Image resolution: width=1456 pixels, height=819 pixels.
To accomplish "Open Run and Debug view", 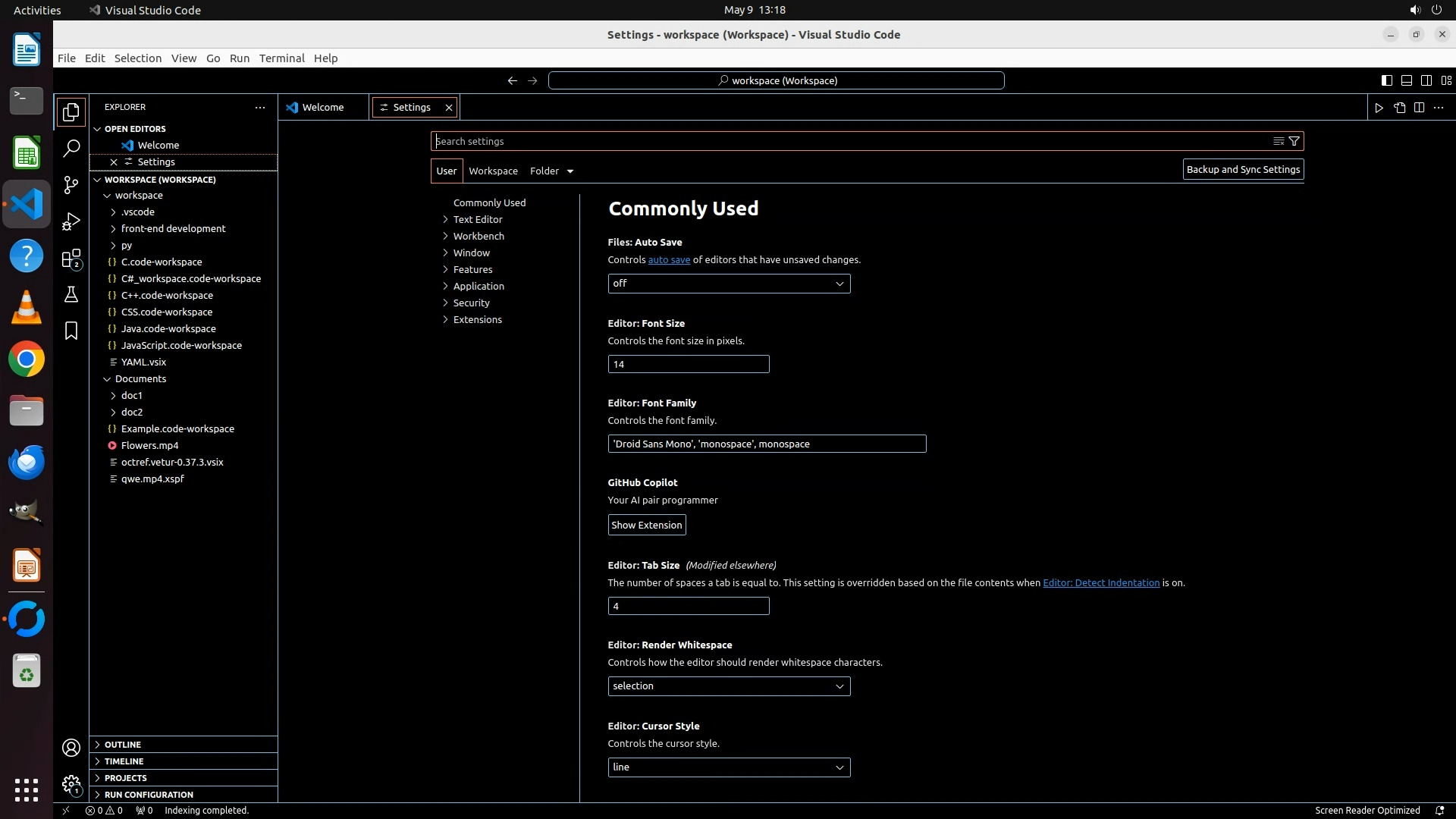I will tap(71, 221).
